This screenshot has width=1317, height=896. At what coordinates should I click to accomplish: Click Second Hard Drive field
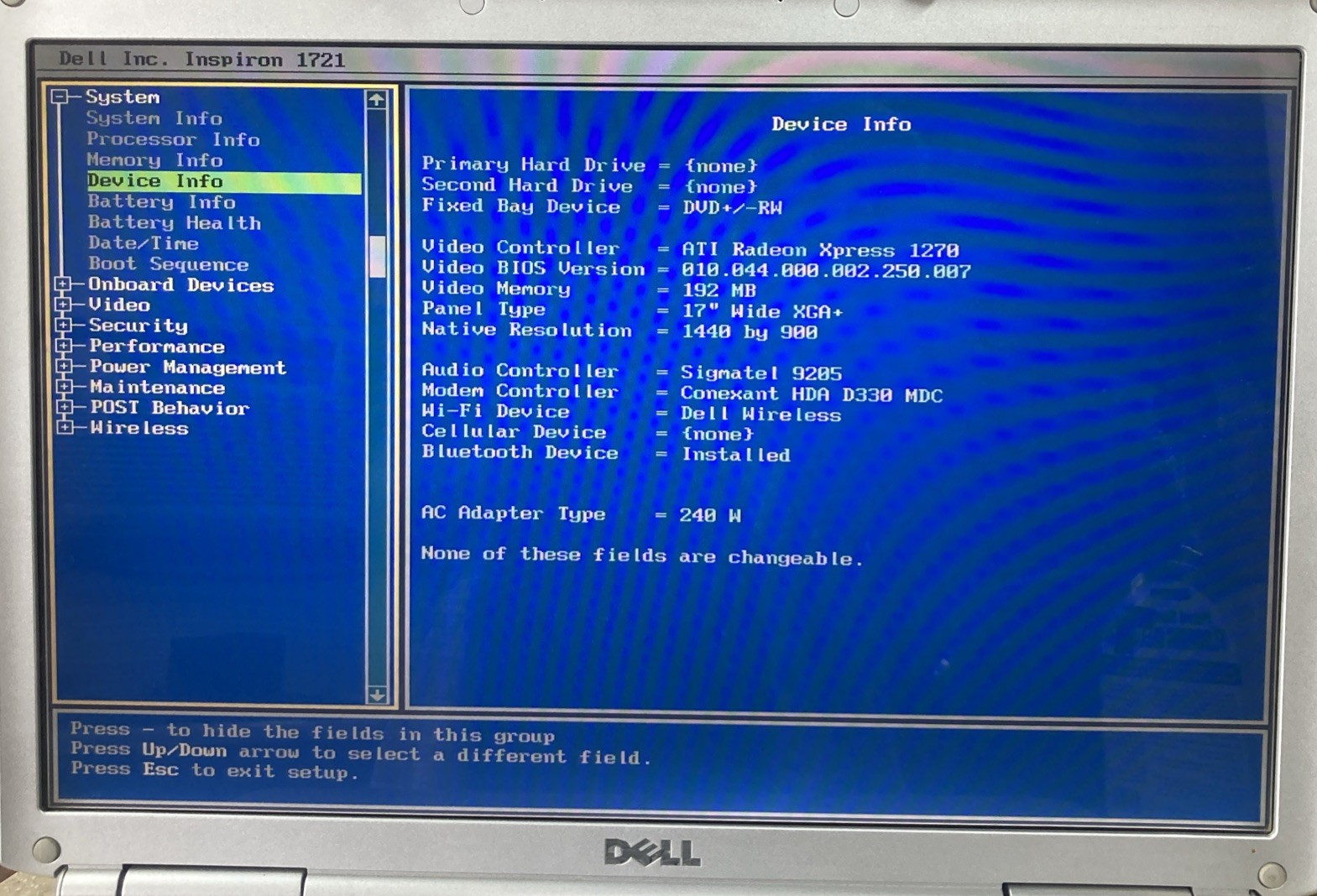pyautogui.click(x=589, y=186)
